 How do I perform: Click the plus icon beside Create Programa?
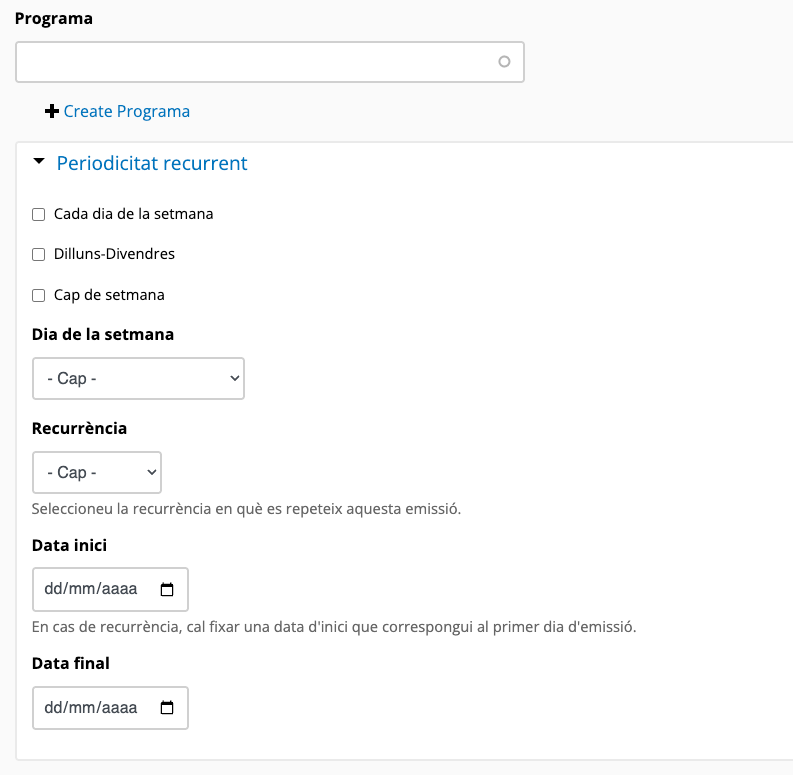(52, 111)
